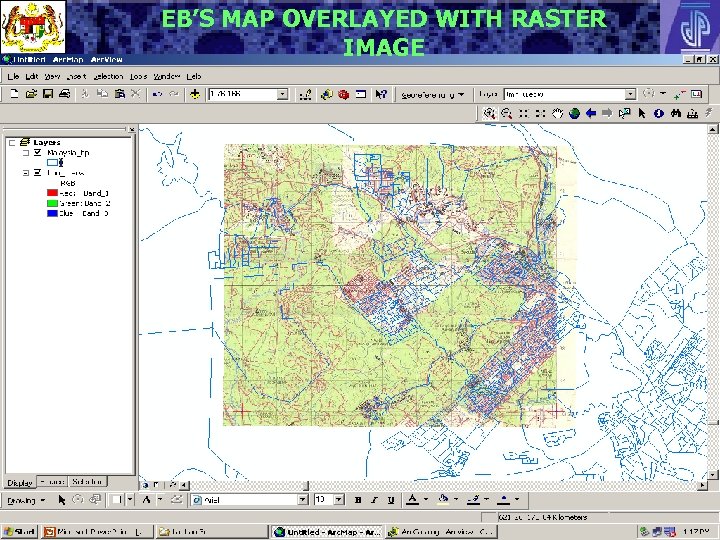Toggle Underline text formatting

click(391, 500)
